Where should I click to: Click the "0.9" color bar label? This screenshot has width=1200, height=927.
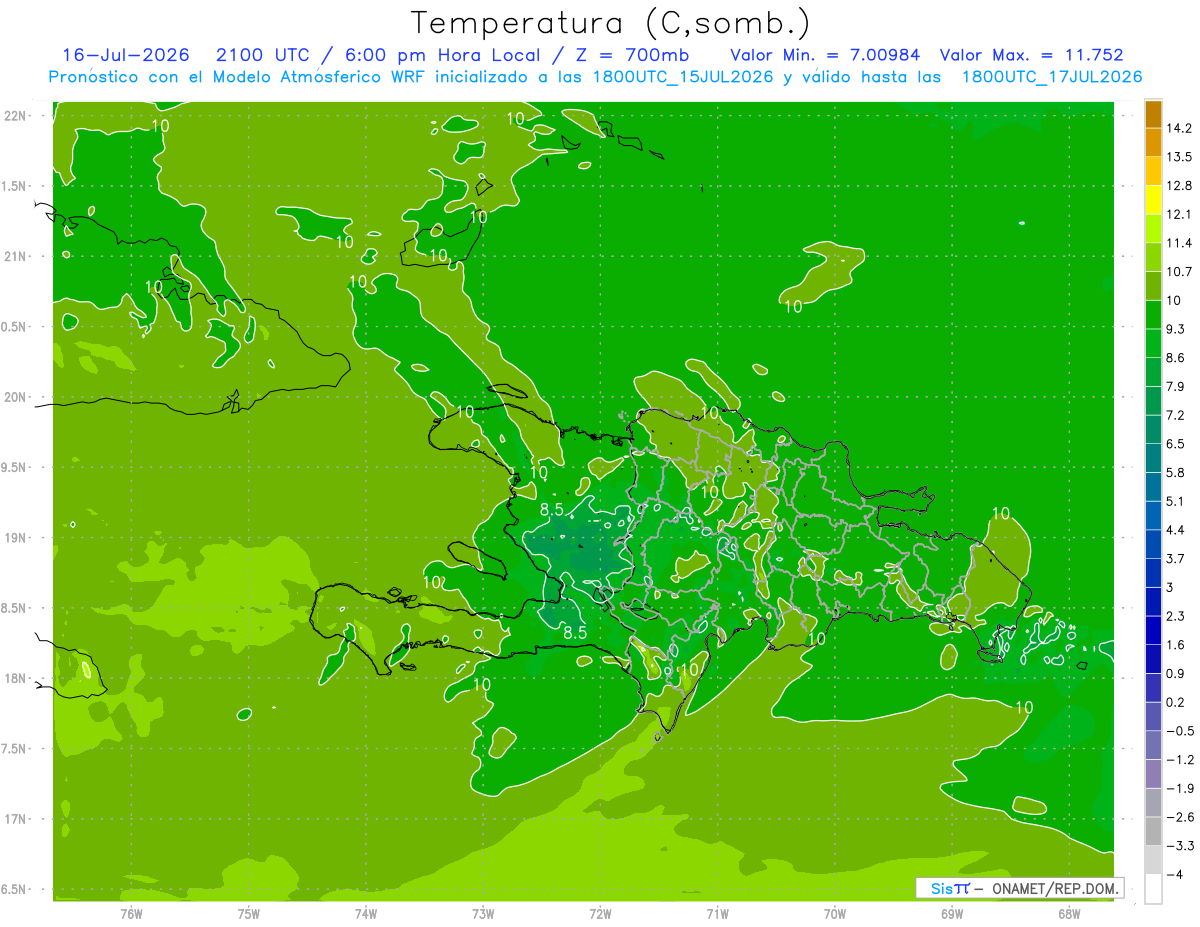(1176, 673)
